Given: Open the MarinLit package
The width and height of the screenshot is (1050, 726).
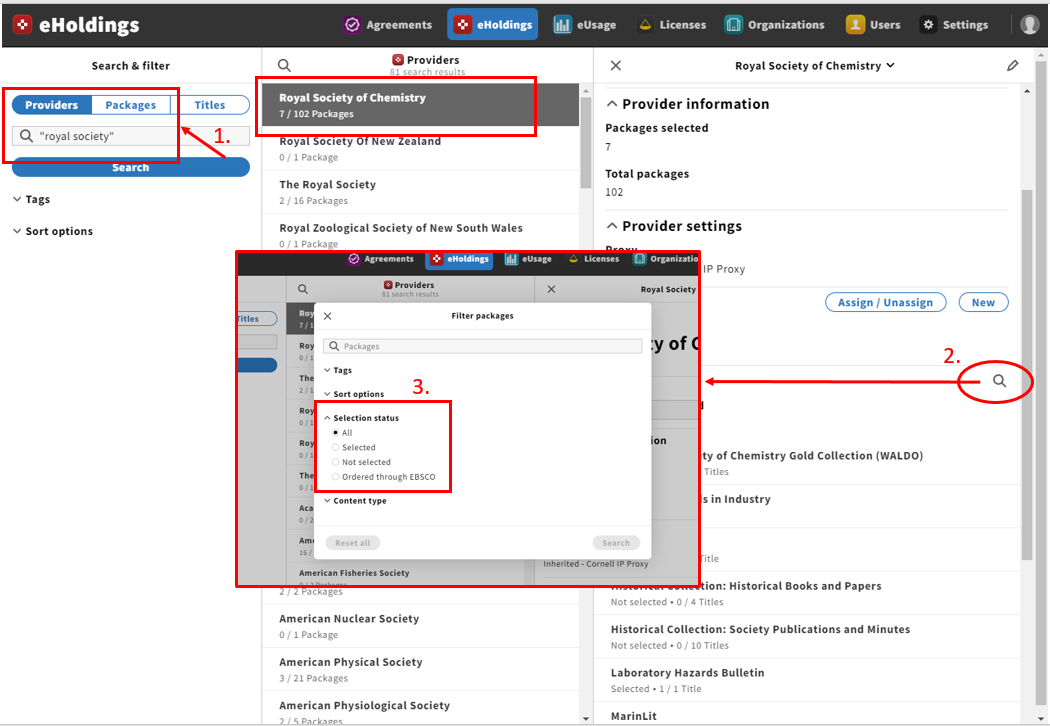Looking at the screenshot, I should pyautogui.click(x=807, y=714).
